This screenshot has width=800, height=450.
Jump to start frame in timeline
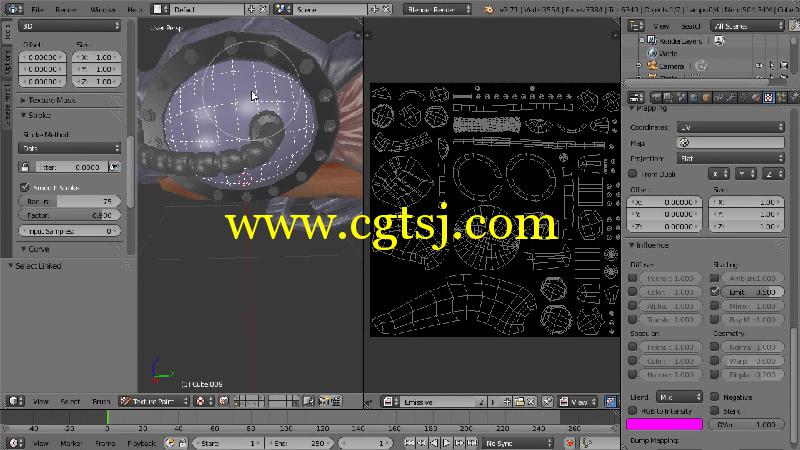click(409, 443)
